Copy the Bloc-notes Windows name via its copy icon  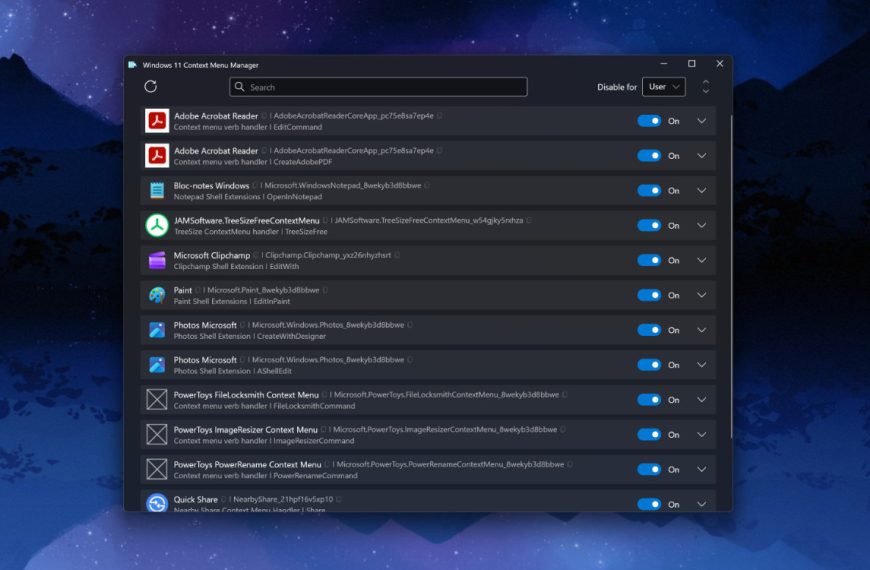pos(255,185)
